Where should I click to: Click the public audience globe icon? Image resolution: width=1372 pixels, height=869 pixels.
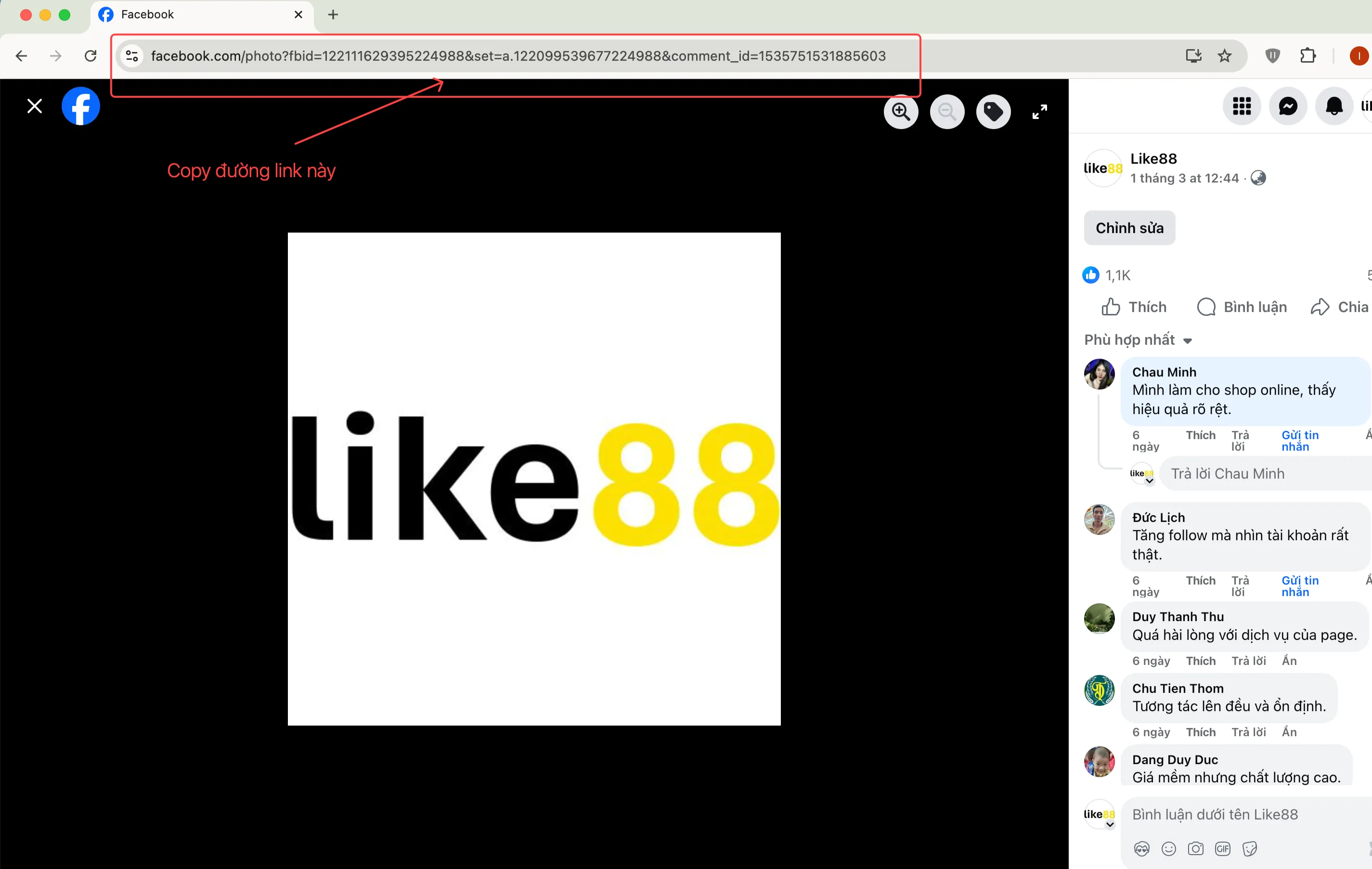coord(1258,178)
